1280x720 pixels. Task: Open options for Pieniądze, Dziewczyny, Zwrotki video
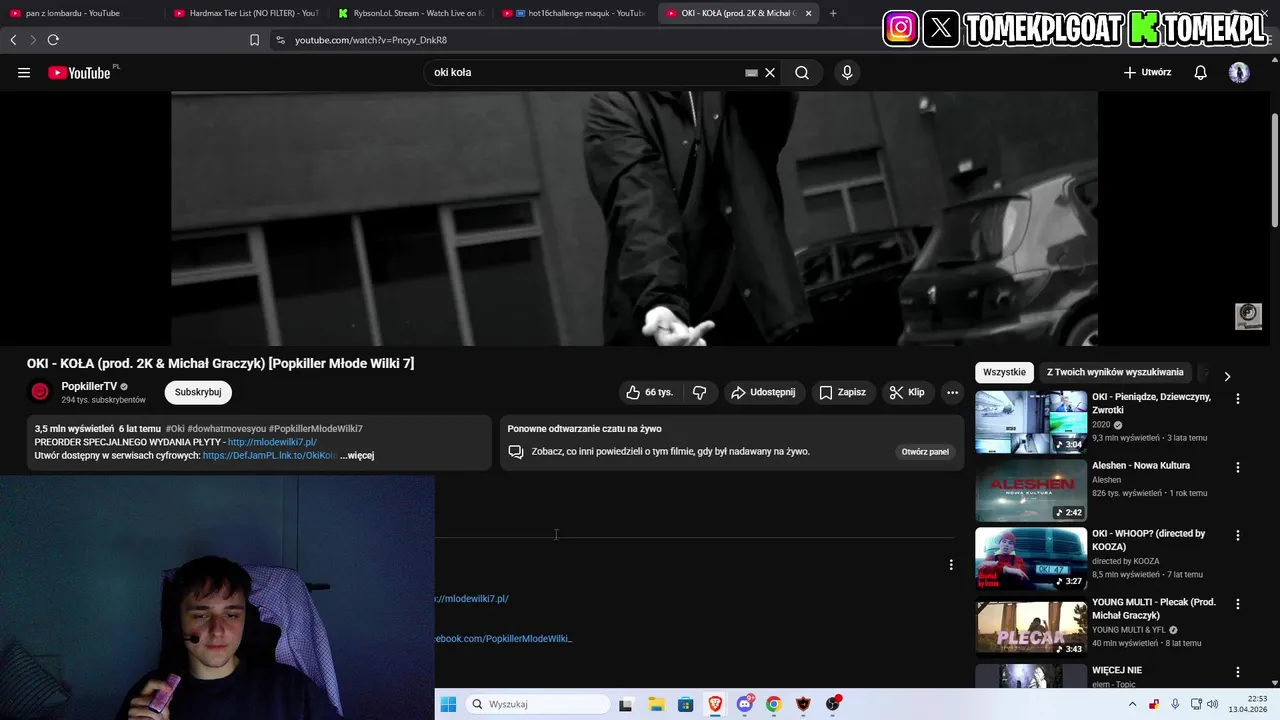point(1238,398)
